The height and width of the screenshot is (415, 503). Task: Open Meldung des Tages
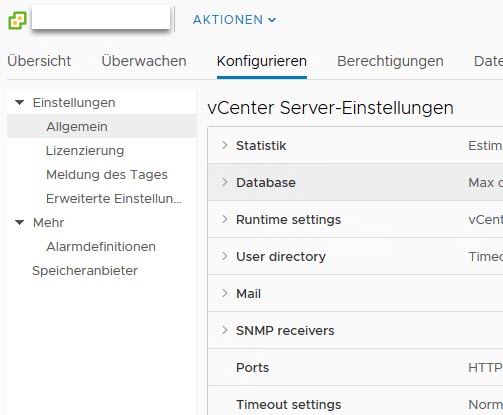pyautogui.click(x=107, y=175)
